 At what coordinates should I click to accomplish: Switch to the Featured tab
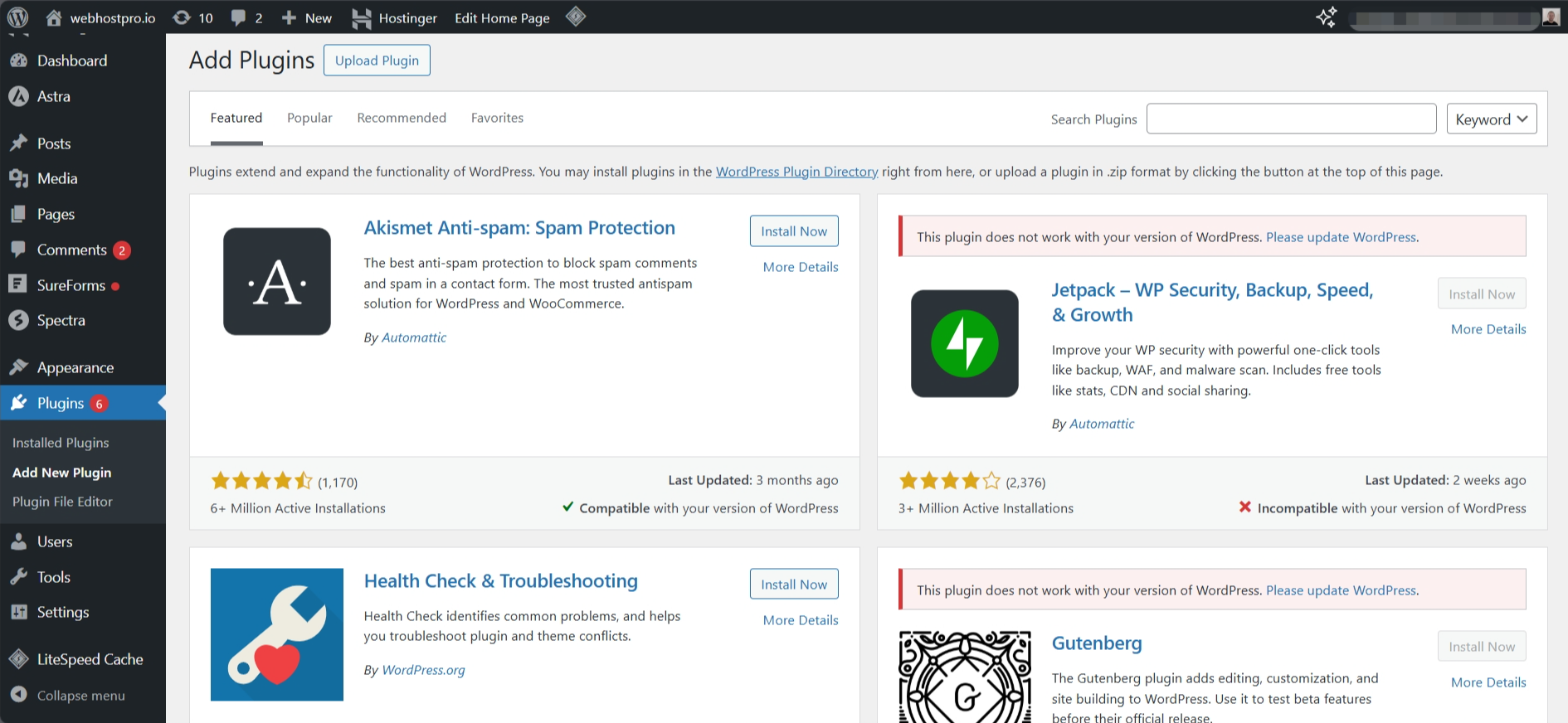[236, 119]
